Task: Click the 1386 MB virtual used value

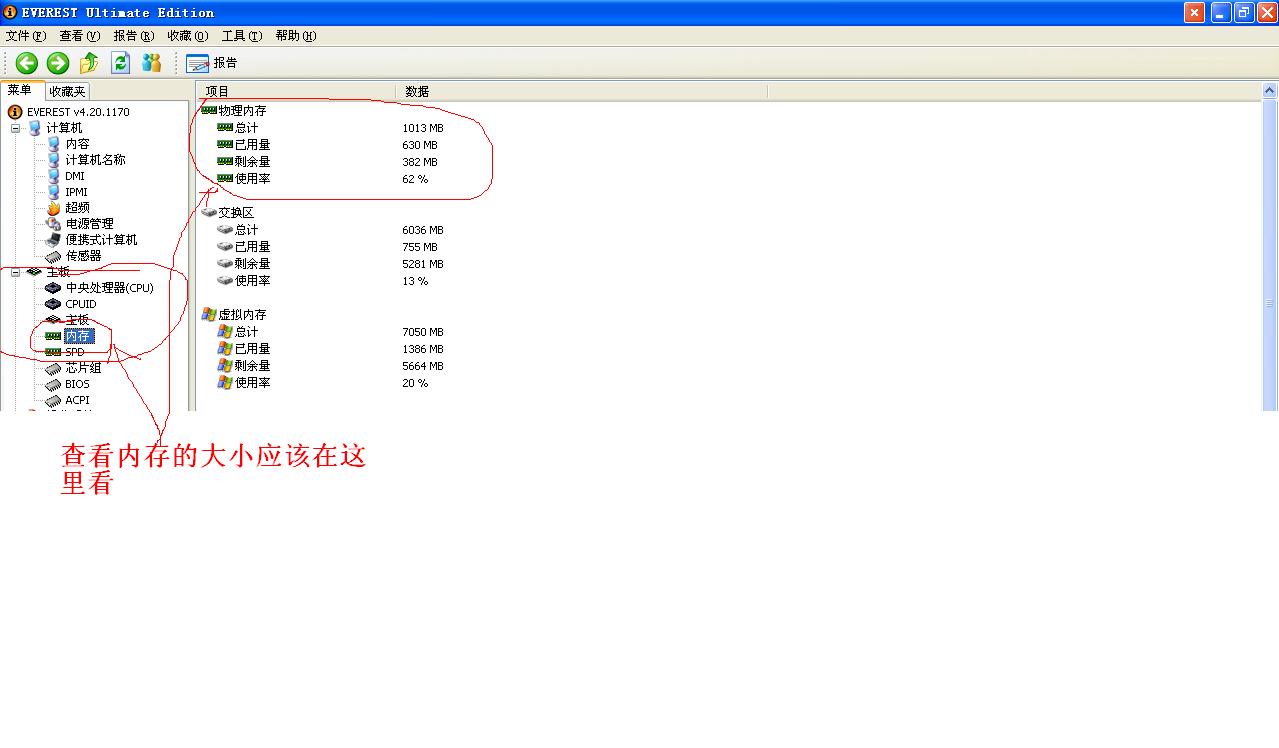Action: pyautogui.click(x=423, y=349)
